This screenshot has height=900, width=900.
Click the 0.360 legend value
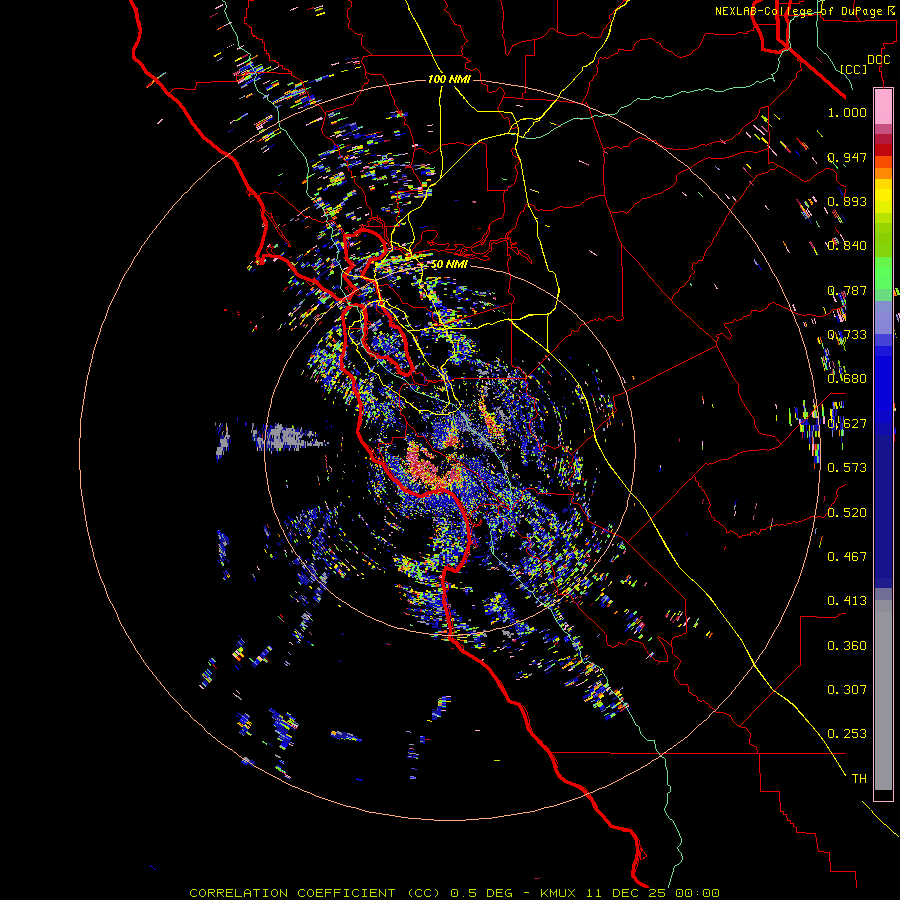point(847,646)
